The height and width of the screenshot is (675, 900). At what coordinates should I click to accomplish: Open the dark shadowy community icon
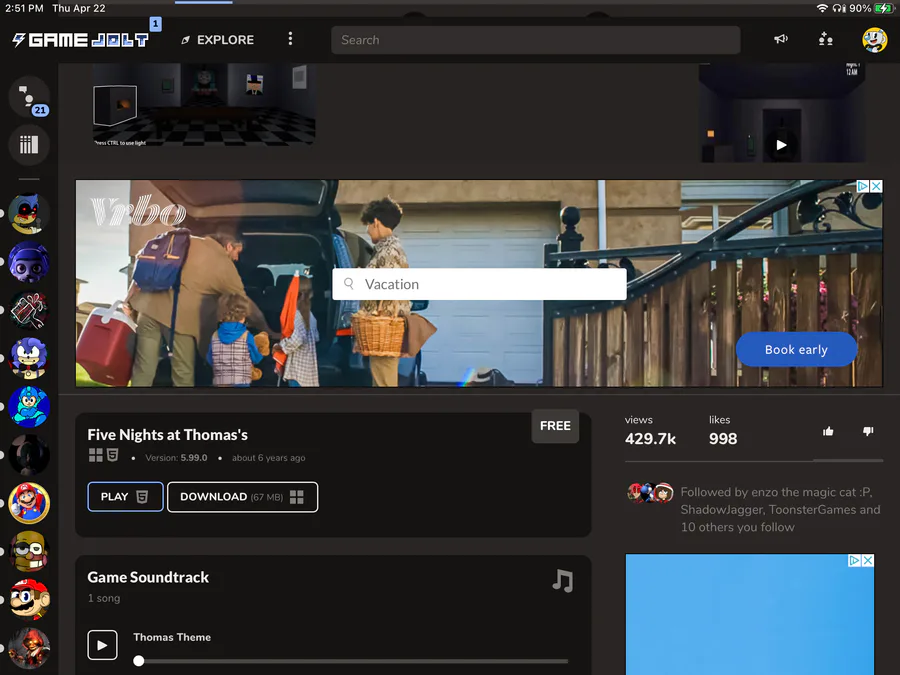click(29, 455)
